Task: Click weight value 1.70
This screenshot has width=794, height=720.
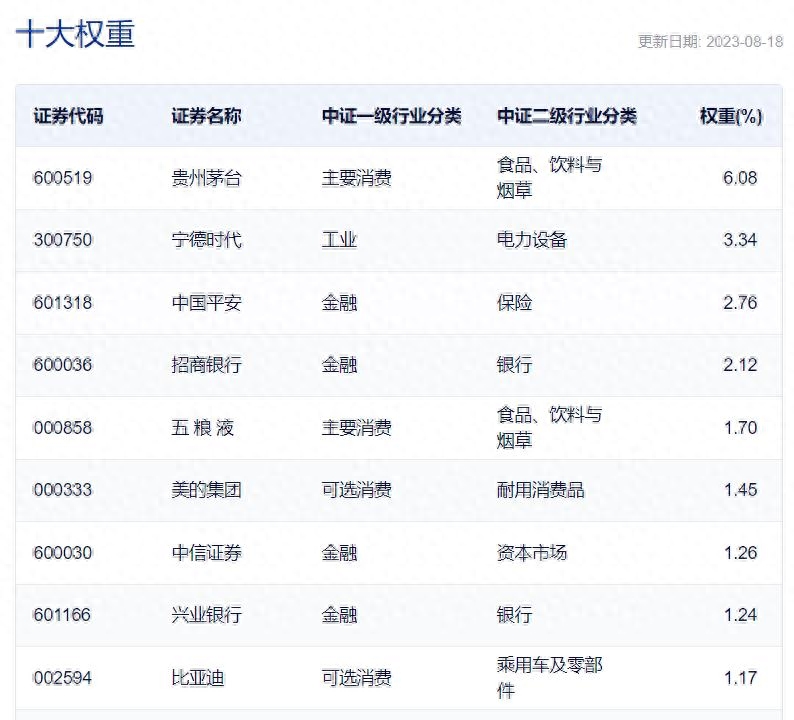Action: pos(740,428)
